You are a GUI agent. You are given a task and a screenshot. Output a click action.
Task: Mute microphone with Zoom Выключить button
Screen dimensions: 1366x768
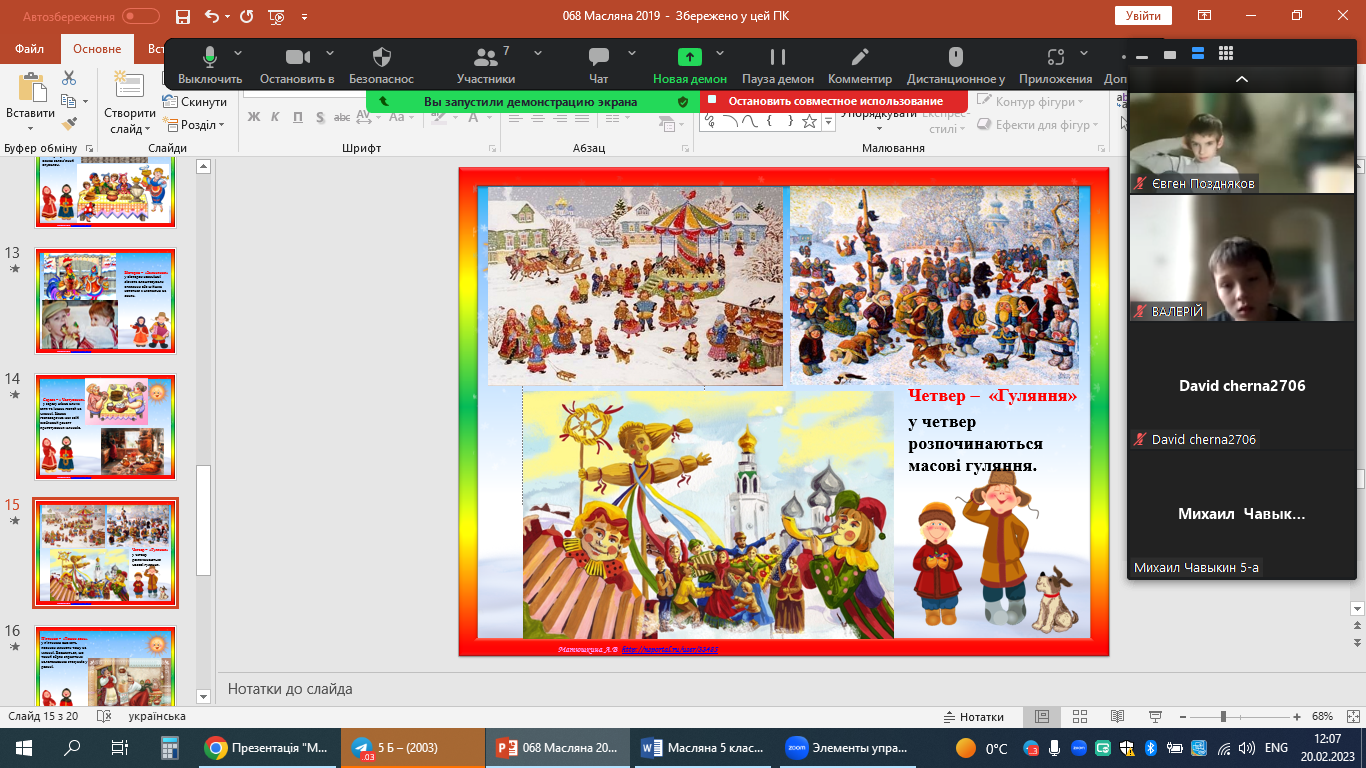pyautogui.click(x=210, y=65)
